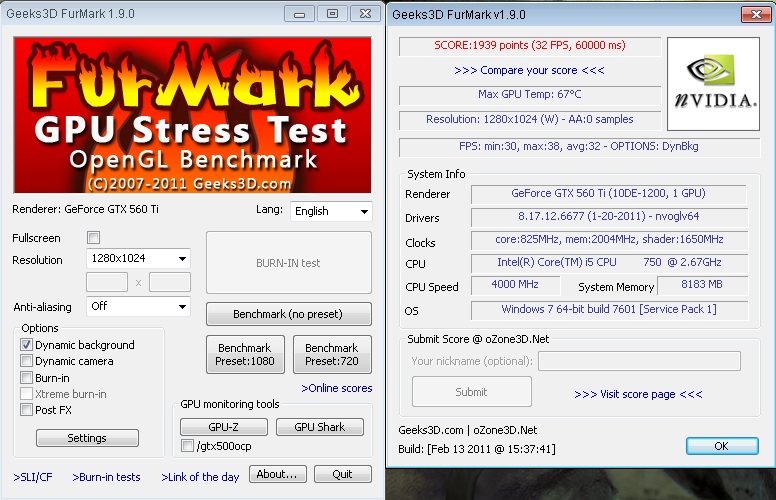The width and height of the screenshot is (776, 500).
Task: Uncheck the Dynamic background option
Action: 27,345
